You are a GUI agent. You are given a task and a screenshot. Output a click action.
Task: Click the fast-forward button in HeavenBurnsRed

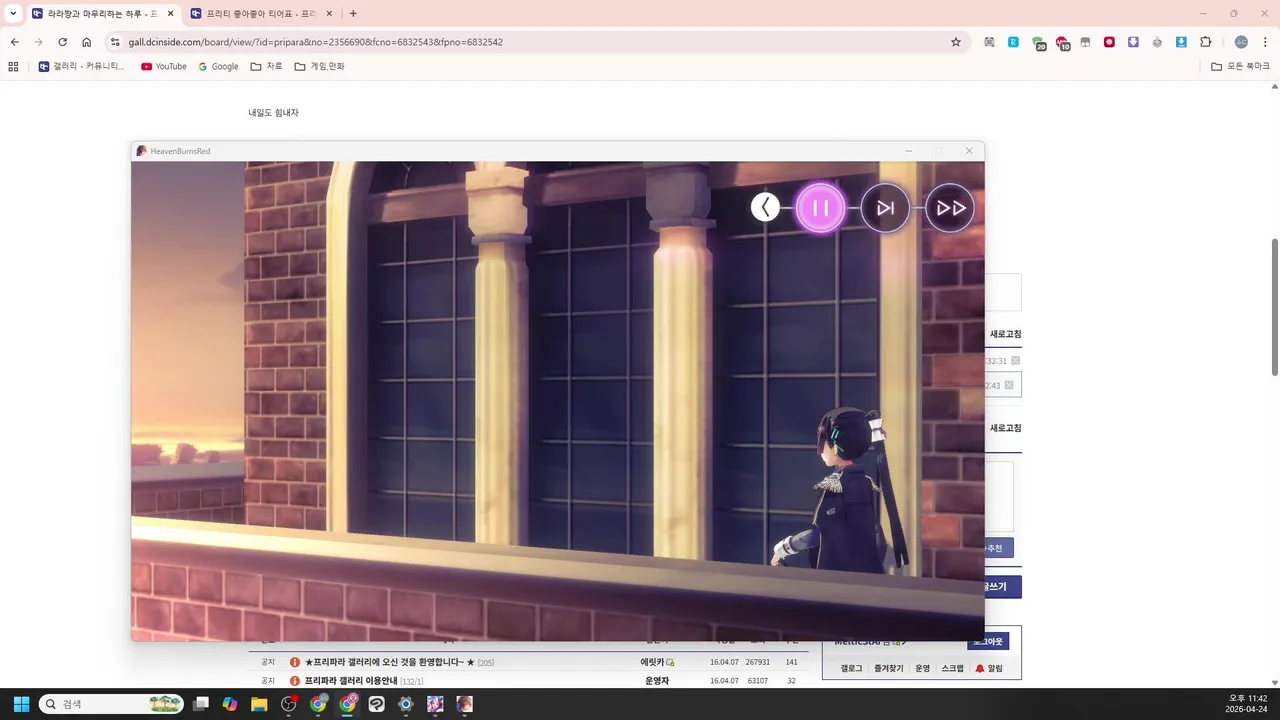pyautogui.click(x=950, y=208)
